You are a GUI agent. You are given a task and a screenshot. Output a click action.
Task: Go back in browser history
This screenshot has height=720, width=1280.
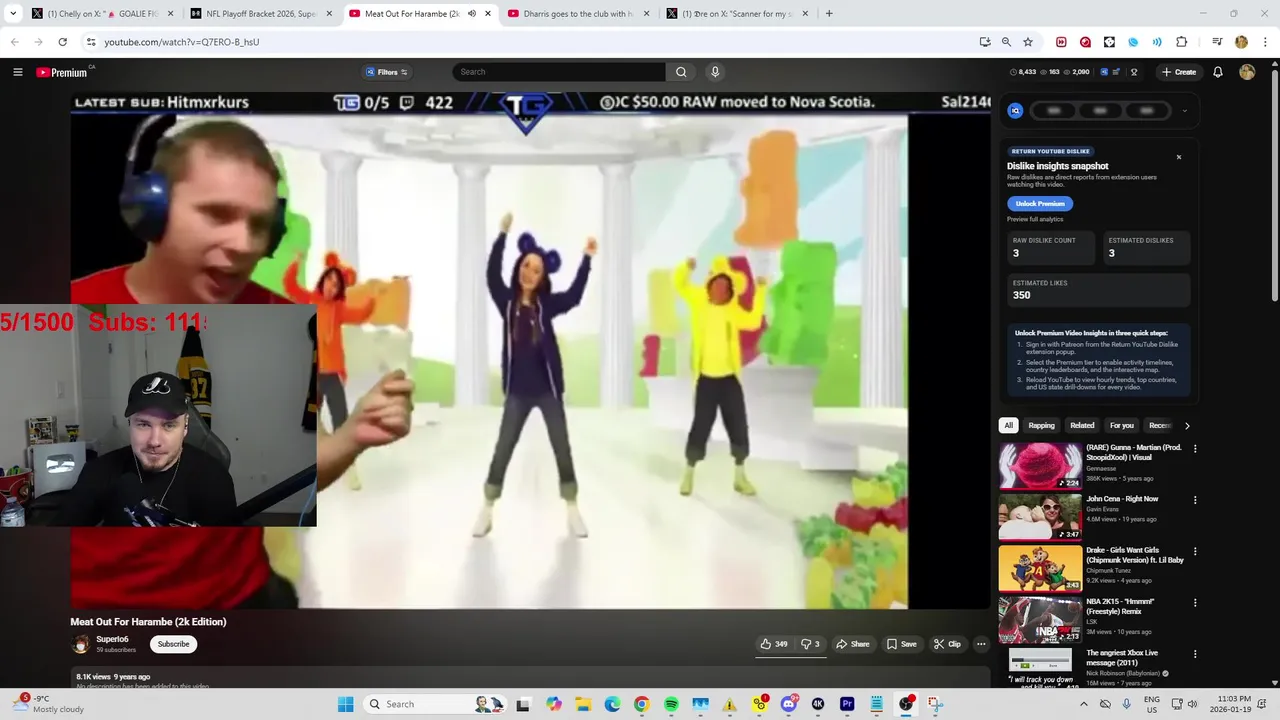(x=14, y=42)
